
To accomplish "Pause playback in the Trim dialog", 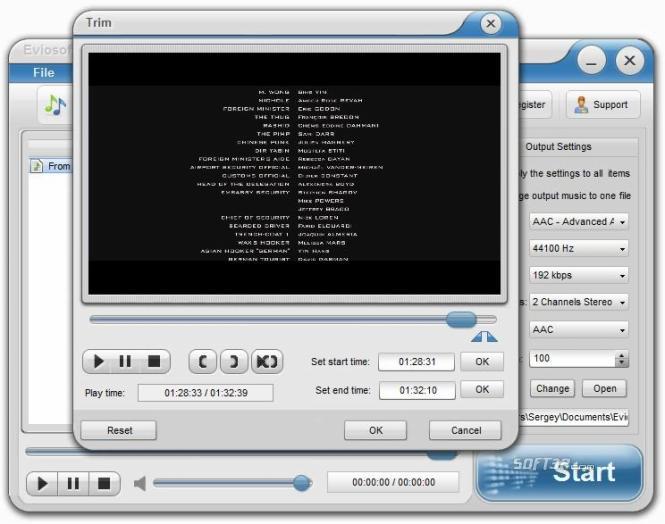I will coord(125,362).
